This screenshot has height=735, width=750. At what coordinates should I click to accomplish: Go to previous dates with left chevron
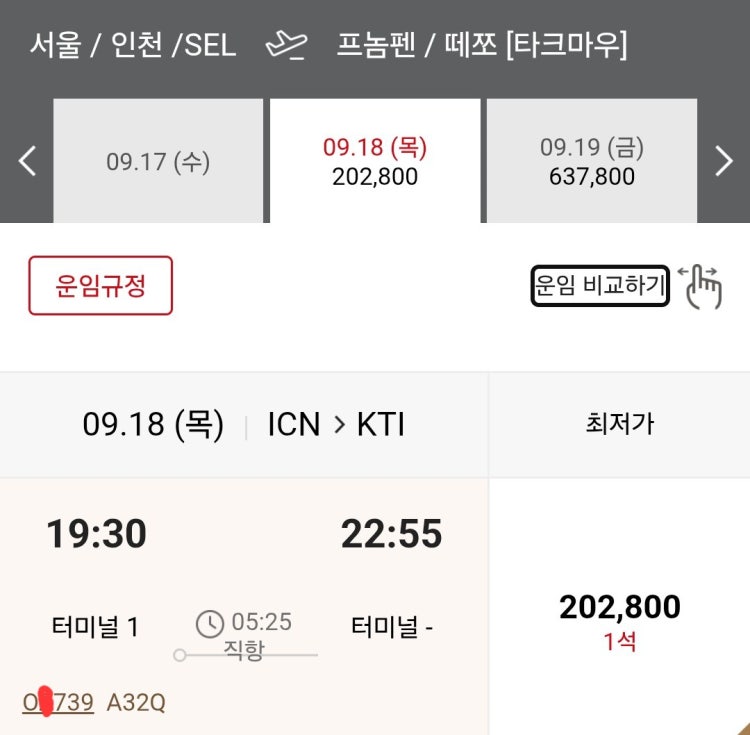pyautogui.click(x=27, y=161)
